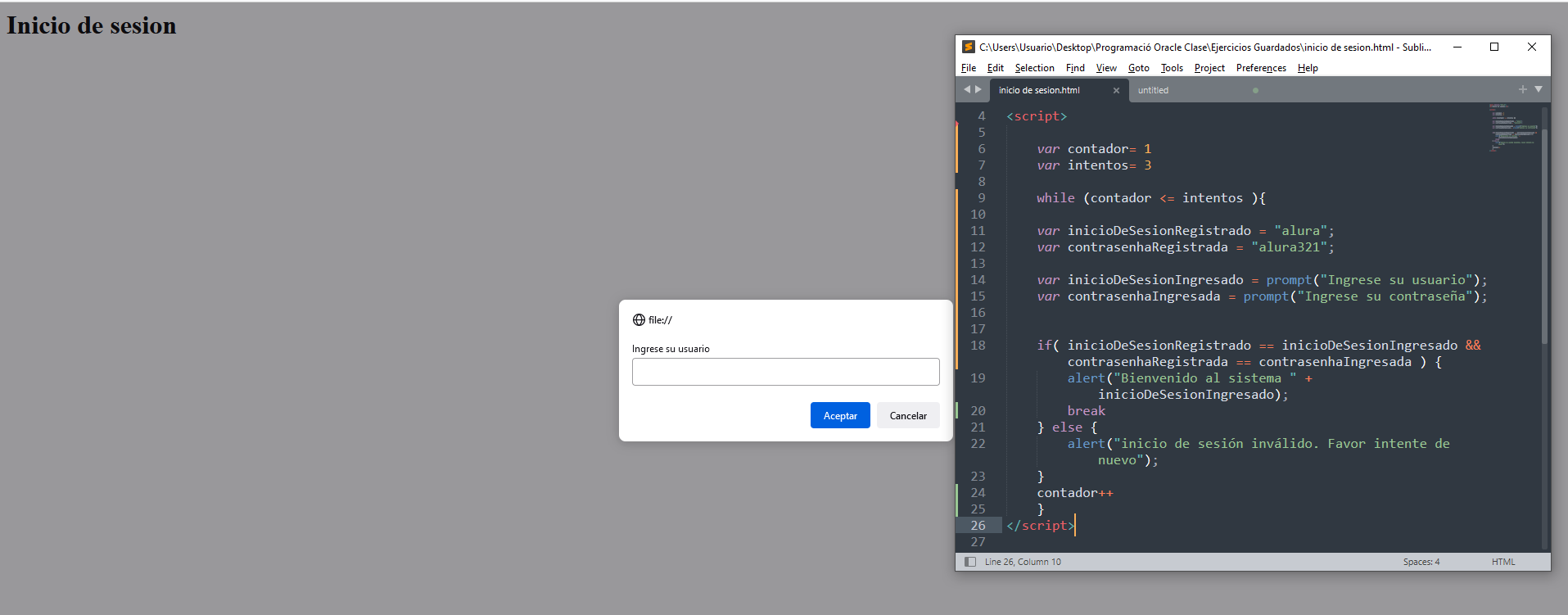Image resolution: width=1568 pixels, height=615 pixels.
Task: Open the File menu
Action: click(969, 68)
